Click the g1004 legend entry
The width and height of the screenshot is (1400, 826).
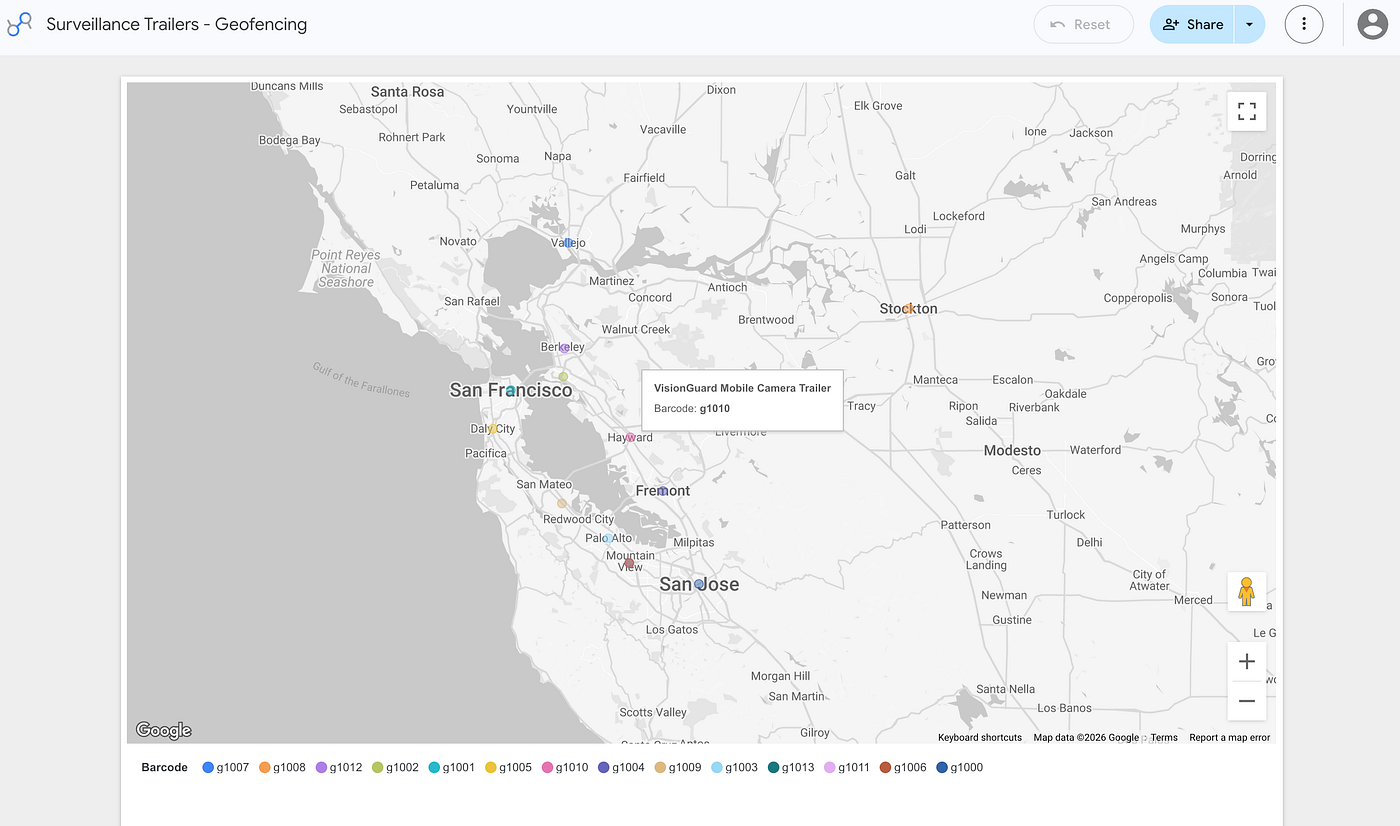point(621,768)
